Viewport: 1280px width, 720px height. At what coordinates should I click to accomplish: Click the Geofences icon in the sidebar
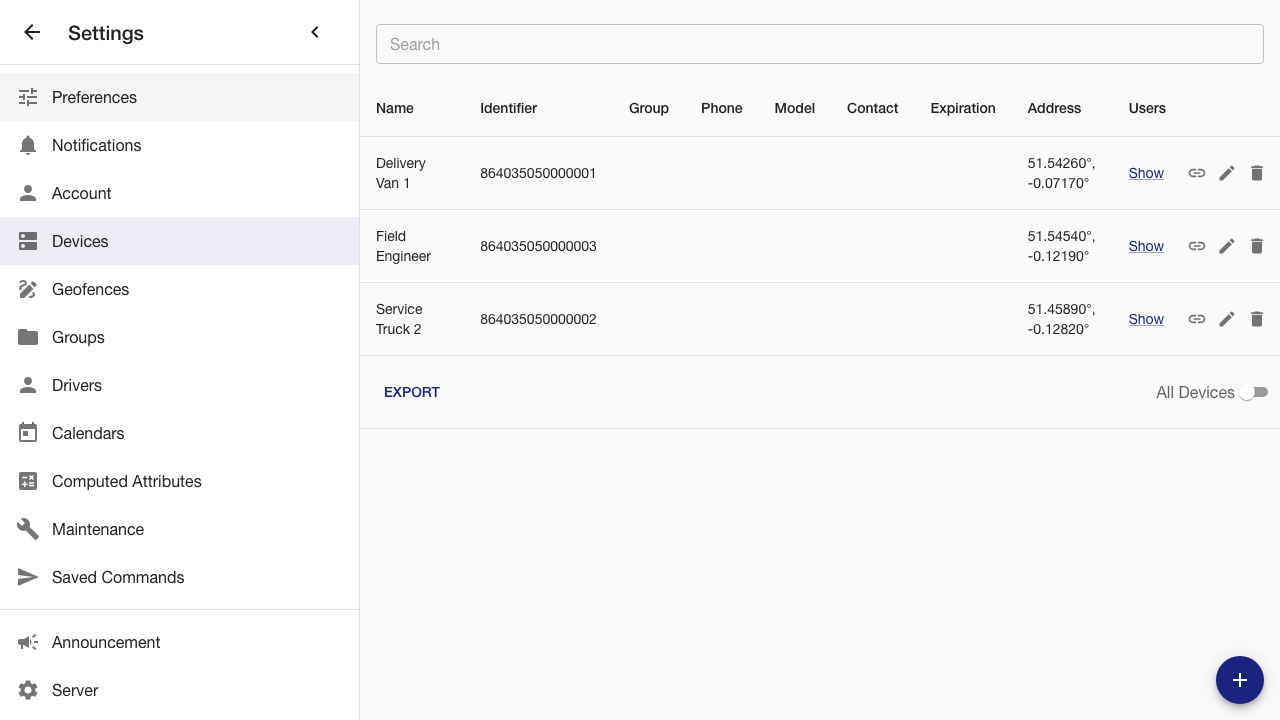28,289
